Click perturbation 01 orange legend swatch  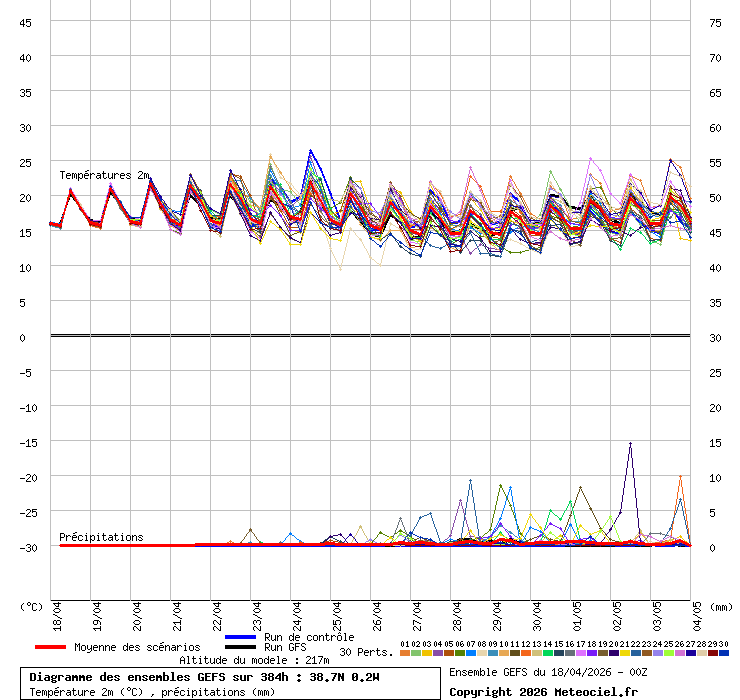(405, 653)
